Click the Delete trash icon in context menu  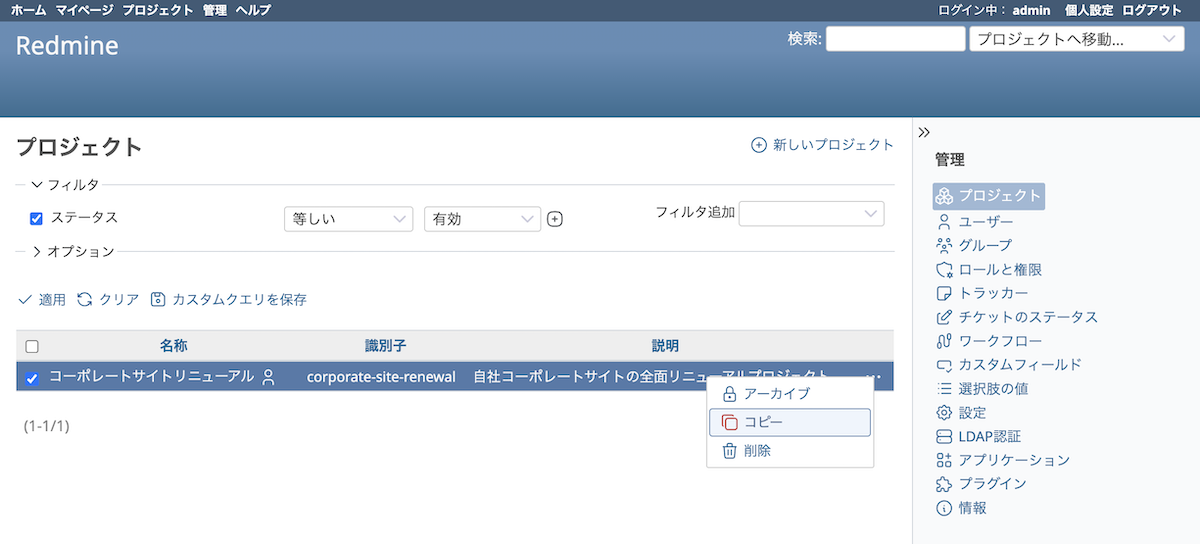coord(730,451)
